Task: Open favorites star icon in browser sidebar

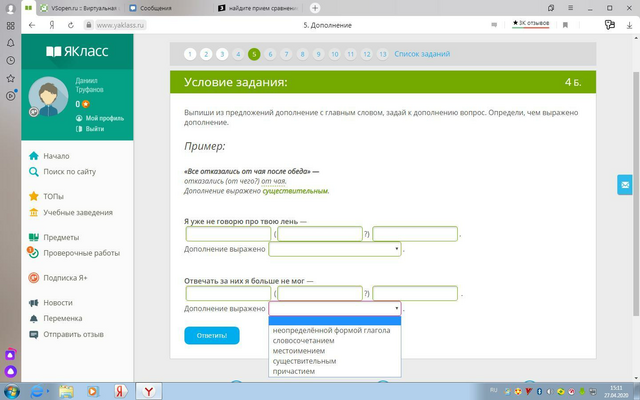Action: (x=11, y=78)
